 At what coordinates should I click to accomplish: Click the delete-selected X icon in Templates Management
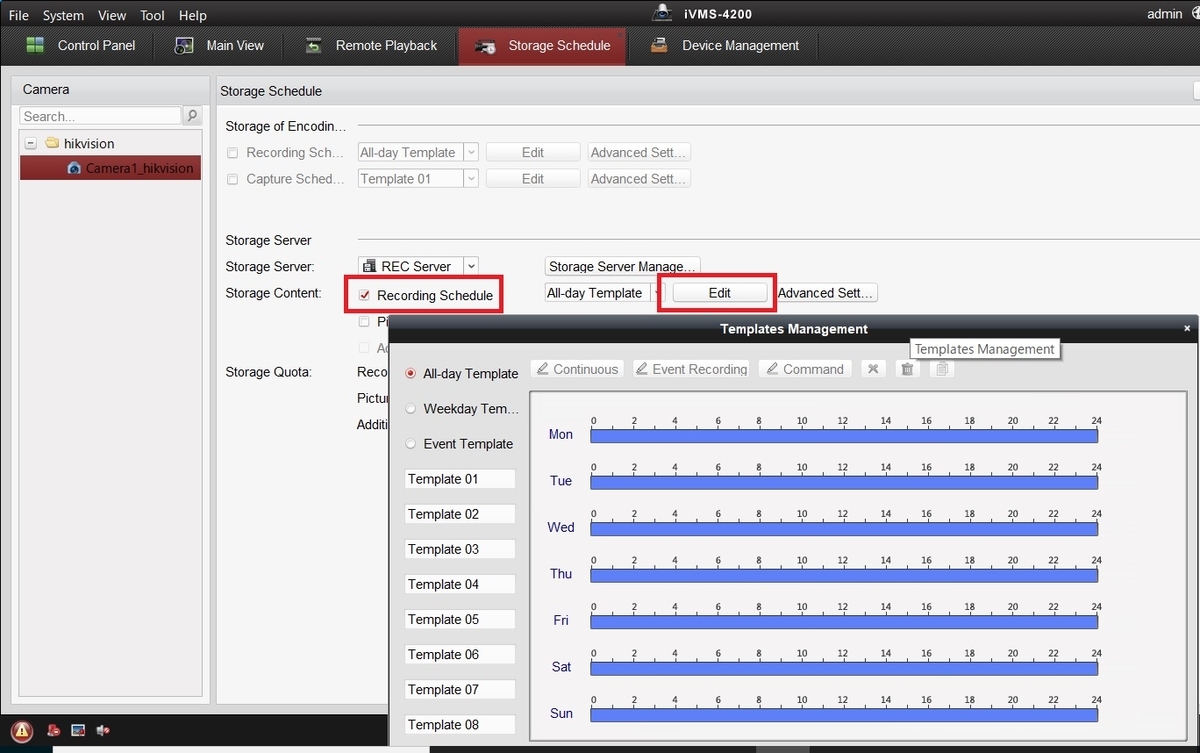point(873,369)
